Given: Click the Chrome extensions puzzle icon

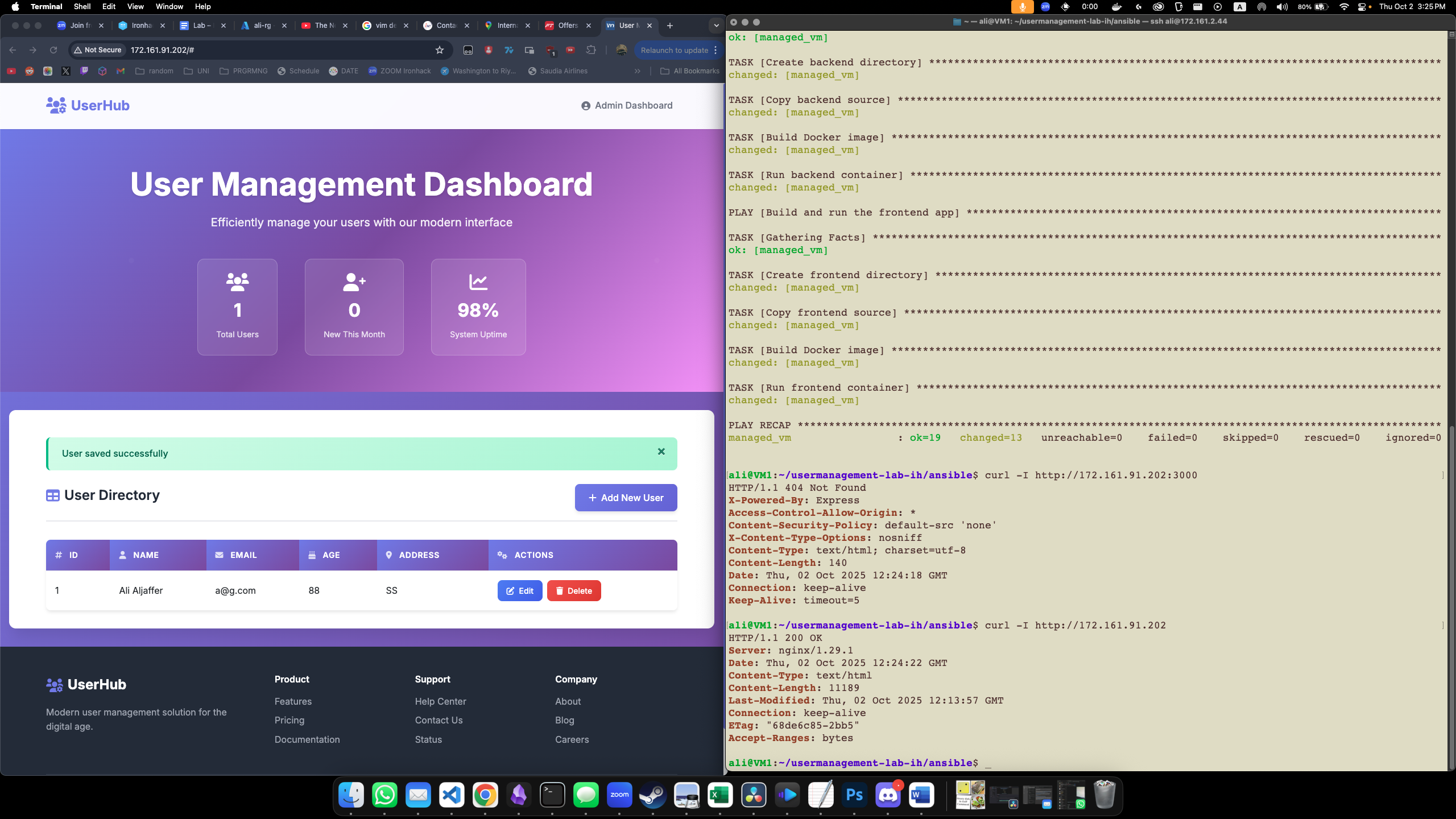Looking at the screenshot, I should 591,50.
